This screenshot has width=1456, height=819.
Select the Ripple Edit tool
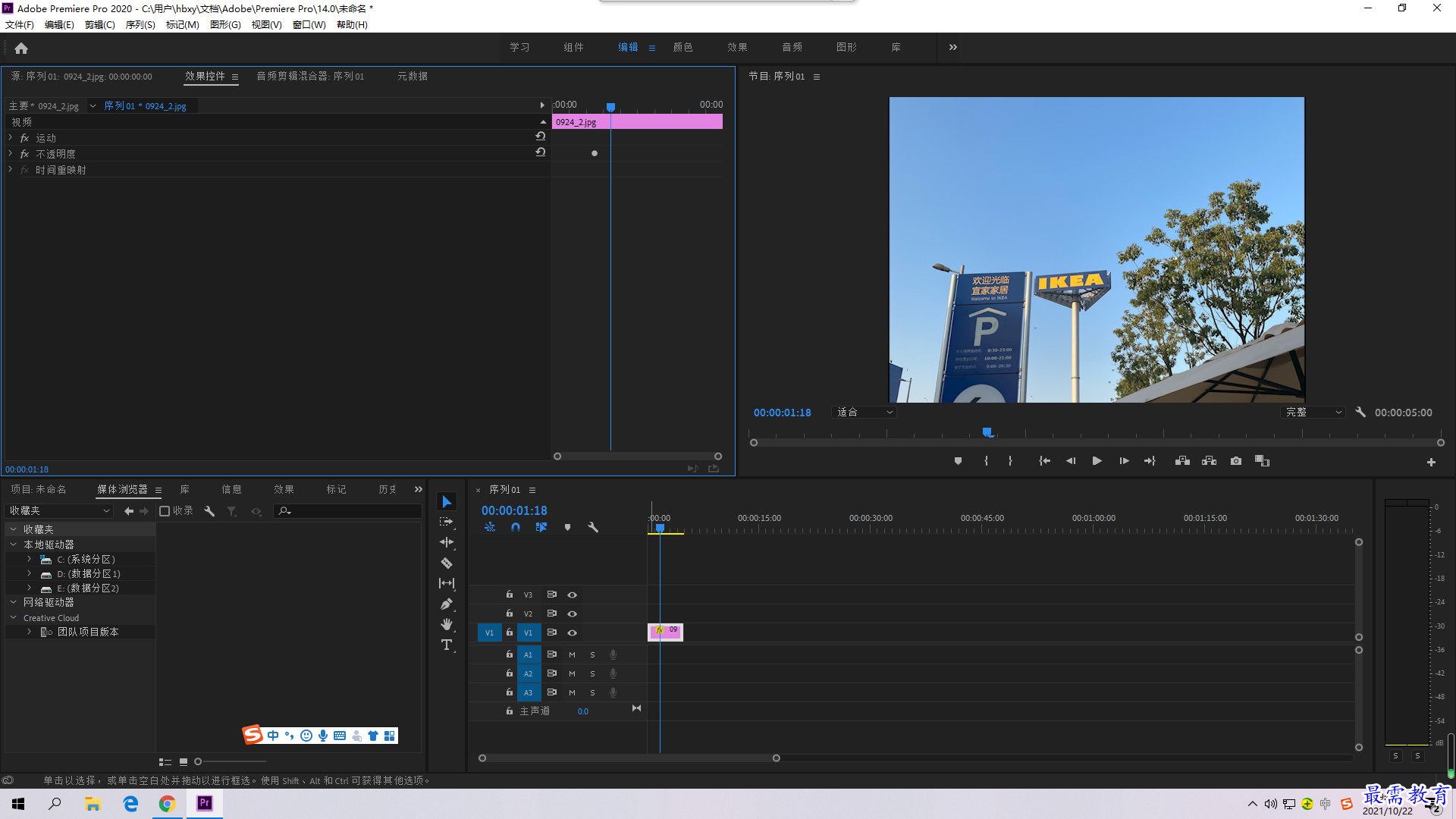pyautogui.click(x=447, y=542)
